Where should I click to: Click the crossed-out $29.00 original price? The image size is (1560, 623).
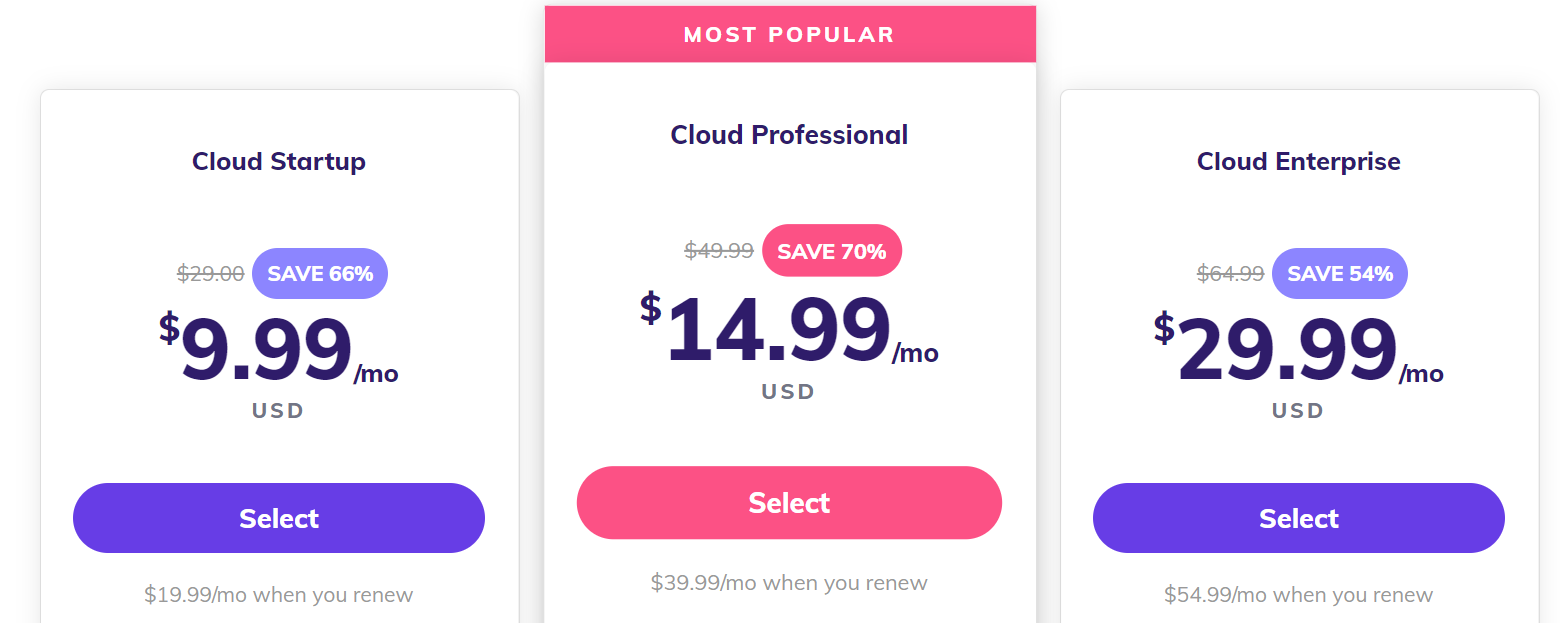[x=211, y=273]
